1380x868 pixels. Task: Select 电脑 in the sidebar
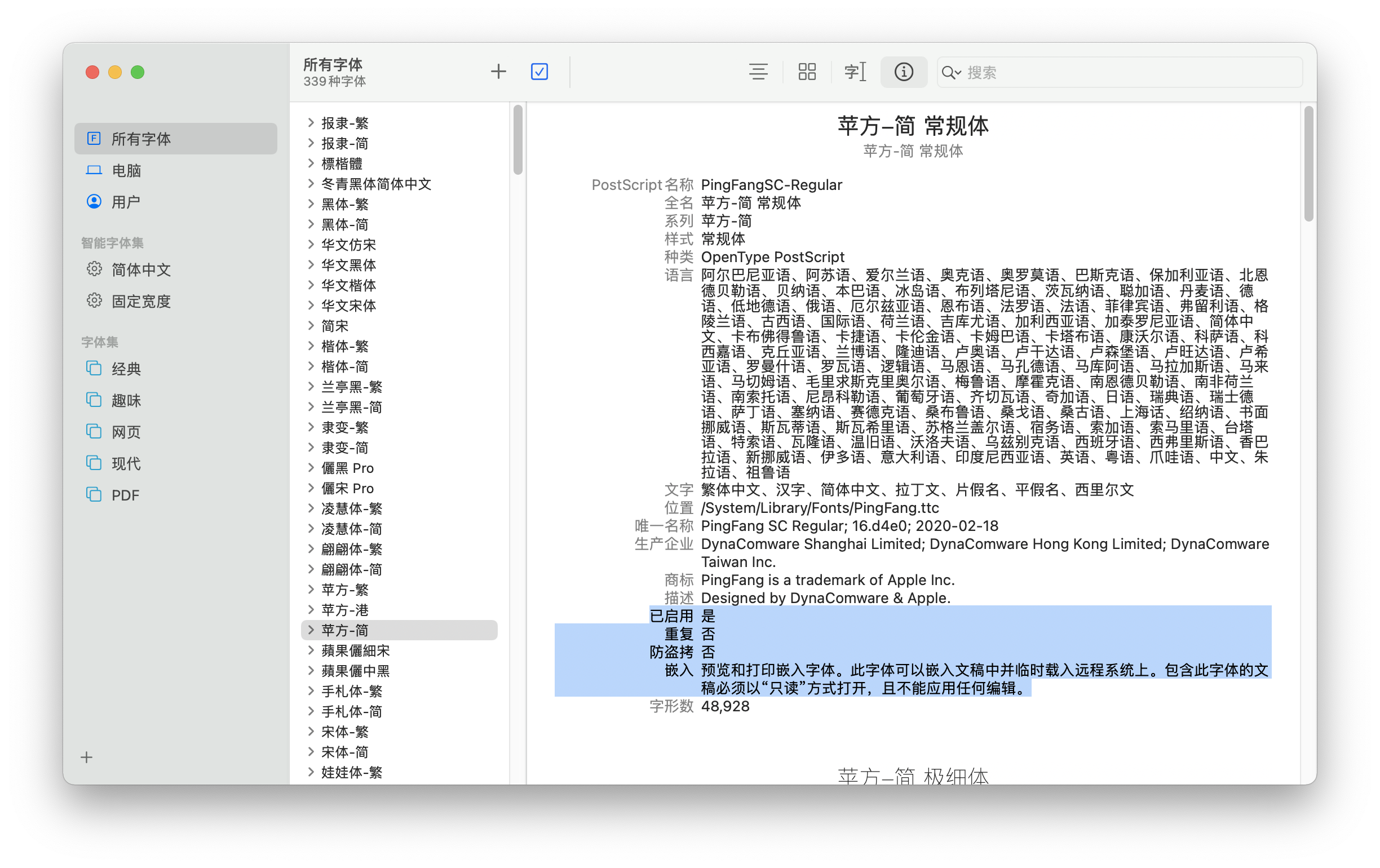[x=126, y=170]
